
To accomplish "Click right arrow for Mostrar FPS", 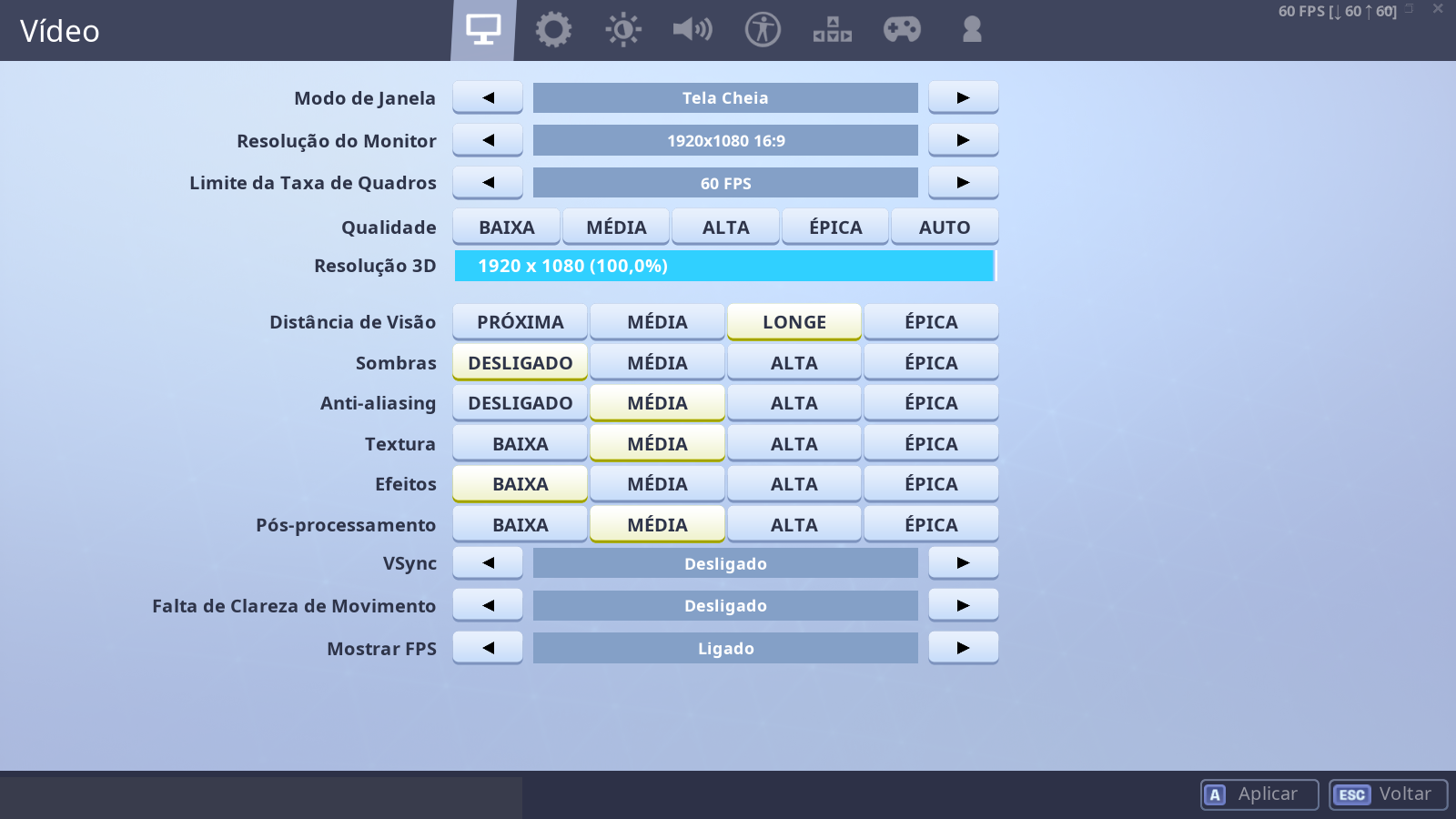I will (x=964, y=648).
